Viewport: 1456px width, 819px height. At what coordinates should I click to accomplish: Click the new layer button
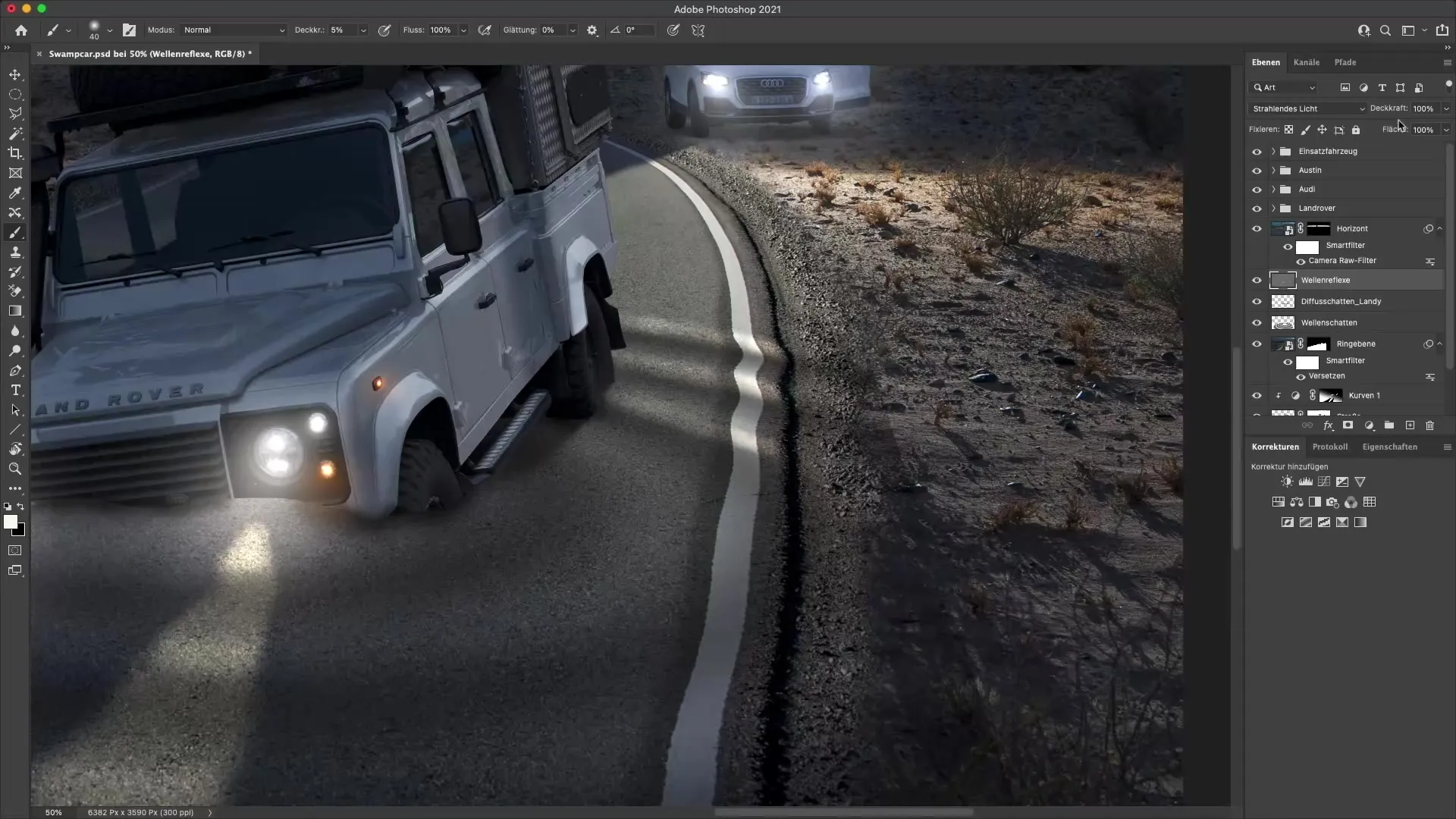pos(1409,425)
